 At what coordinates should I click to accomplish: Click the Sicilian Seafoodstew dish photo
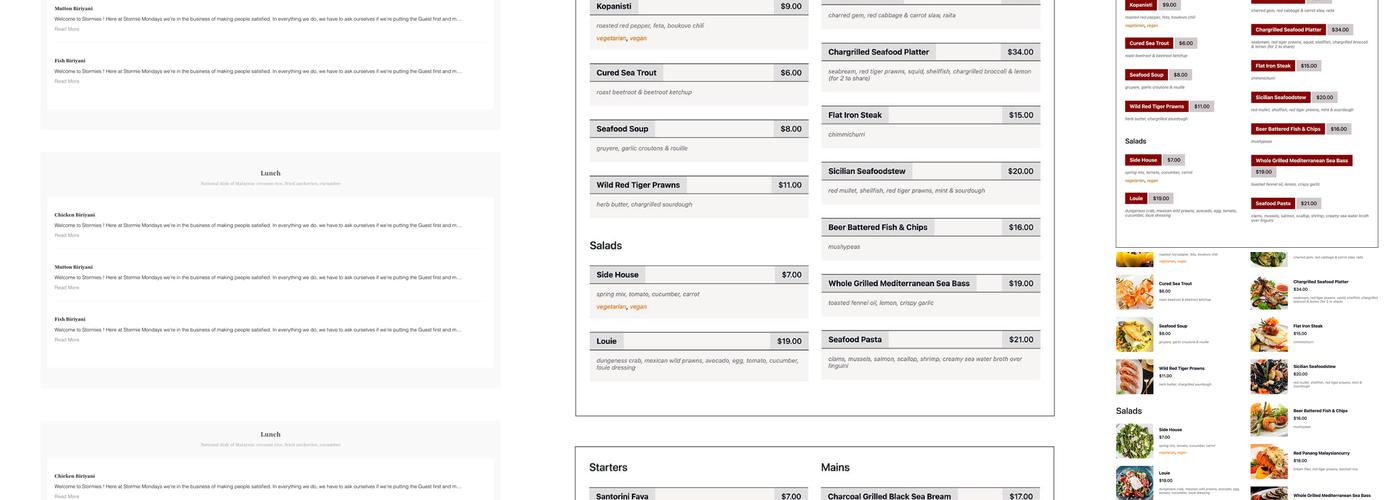coord(1268,376)
